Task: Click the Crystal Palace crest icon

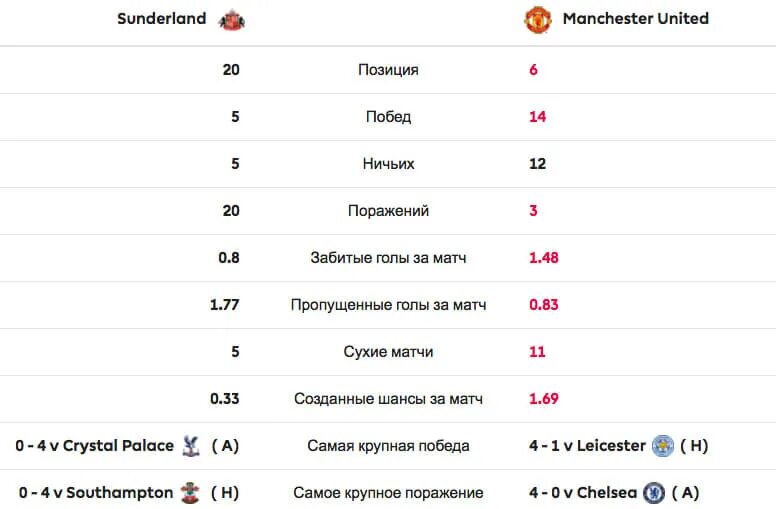Action: [191, 446]
